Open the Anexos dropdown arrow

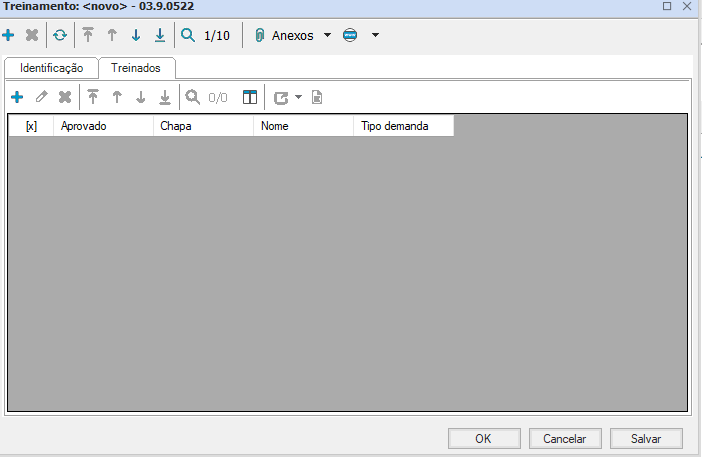click(327, 36)
